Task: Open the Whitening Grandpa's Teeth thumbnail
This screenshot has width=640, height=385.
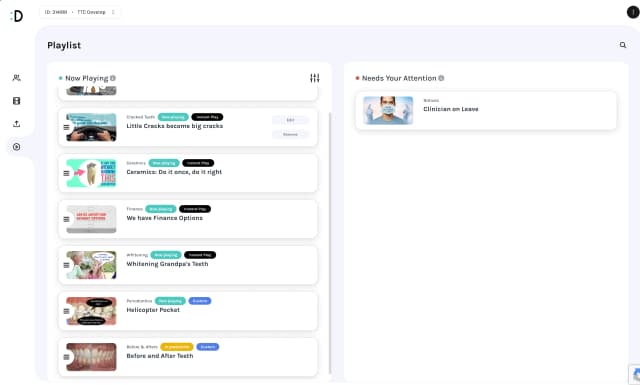Action: click(x=91, y=265)
